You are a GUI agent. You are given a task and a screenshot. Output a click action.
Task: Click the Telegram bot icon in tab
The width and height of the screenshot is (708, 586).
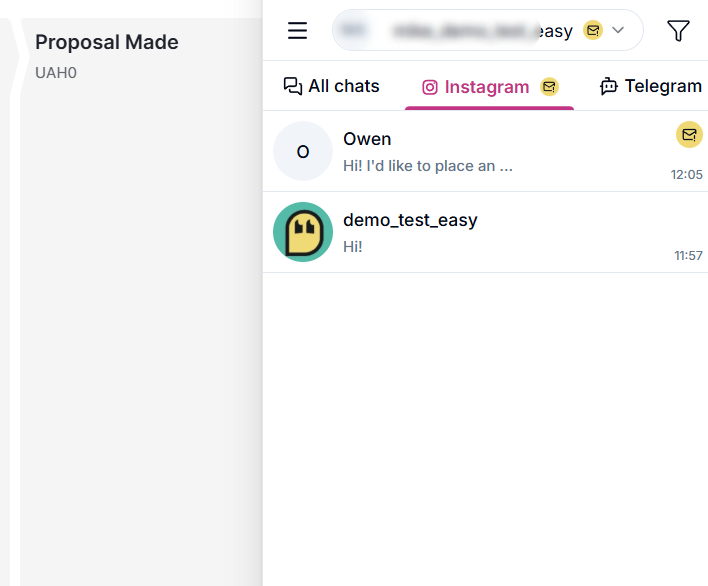(609, 86)
